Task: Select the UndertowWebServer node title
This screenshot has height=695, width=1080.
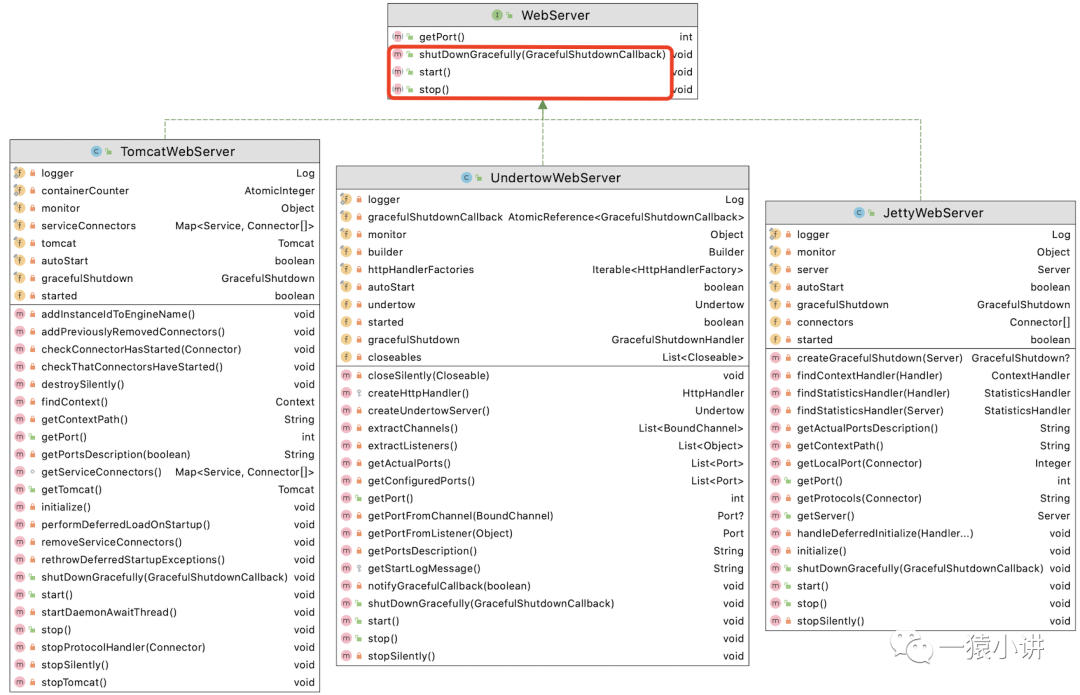Action: pos(555,178)
